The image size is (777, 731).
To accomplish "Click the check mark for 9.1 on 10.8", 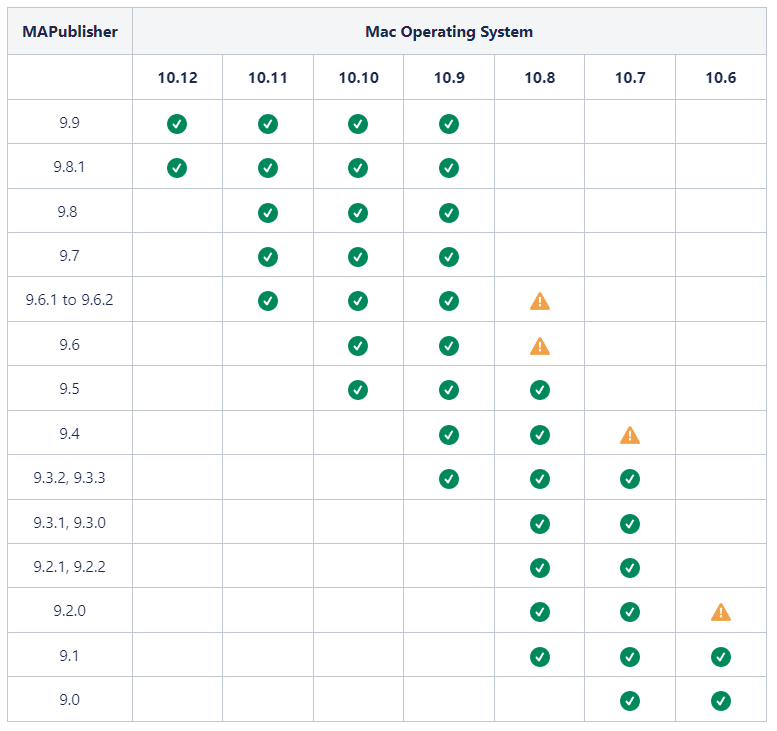I will pyautogui.click(x=540, y=657).
